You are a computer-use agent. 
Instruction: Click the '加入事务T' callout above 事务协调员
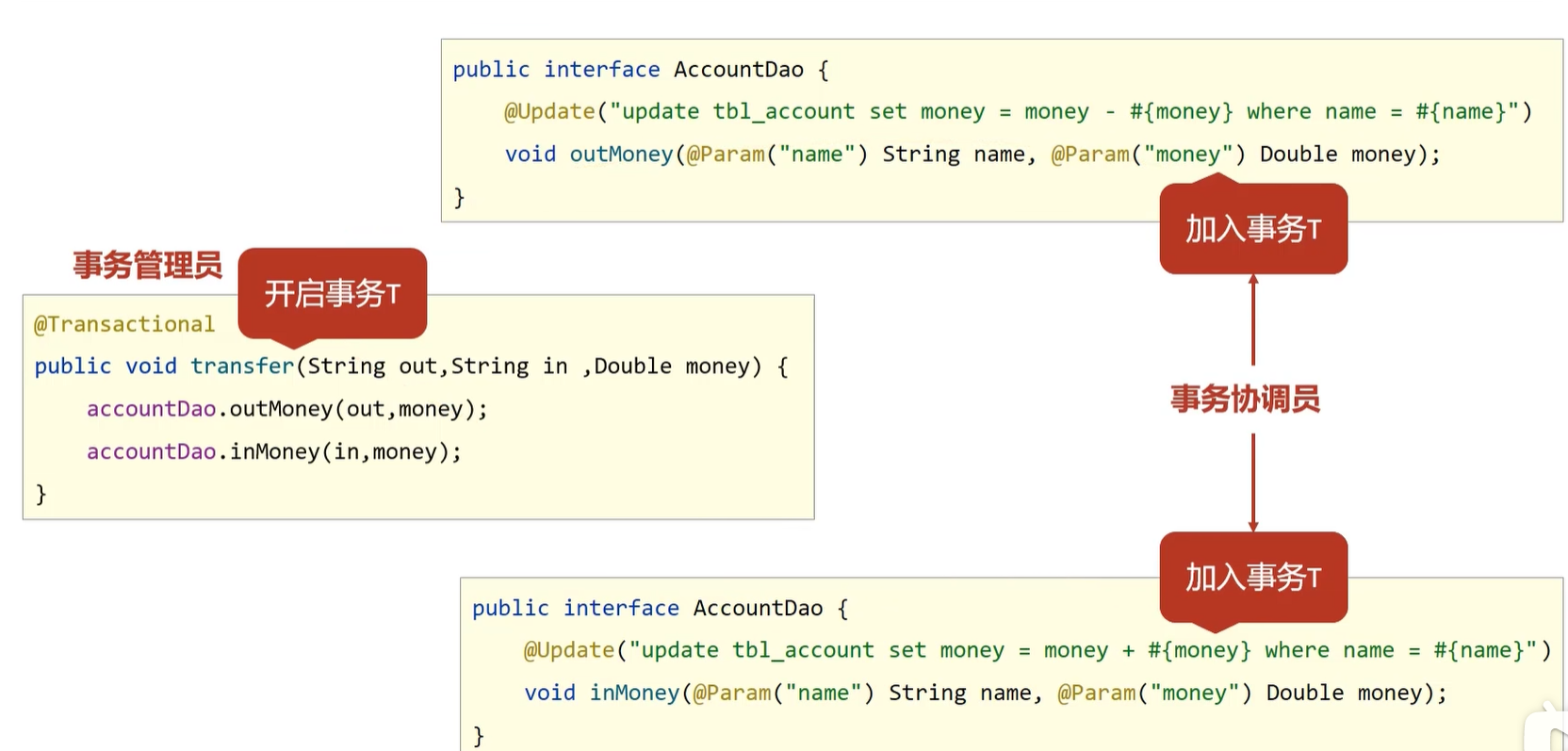pos(1253,228)
